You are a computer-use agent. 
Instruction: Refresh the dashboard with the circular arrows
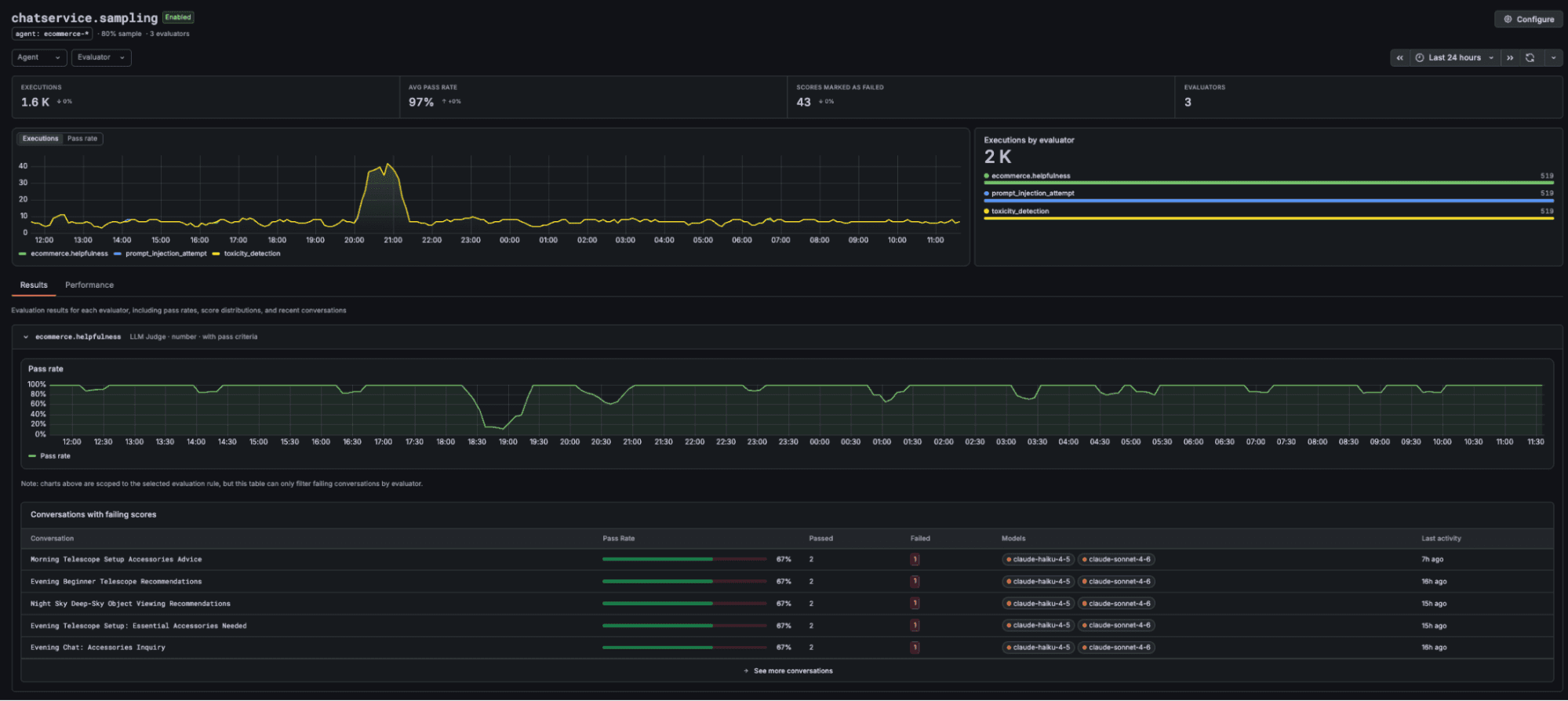[x=1530, y=58]
